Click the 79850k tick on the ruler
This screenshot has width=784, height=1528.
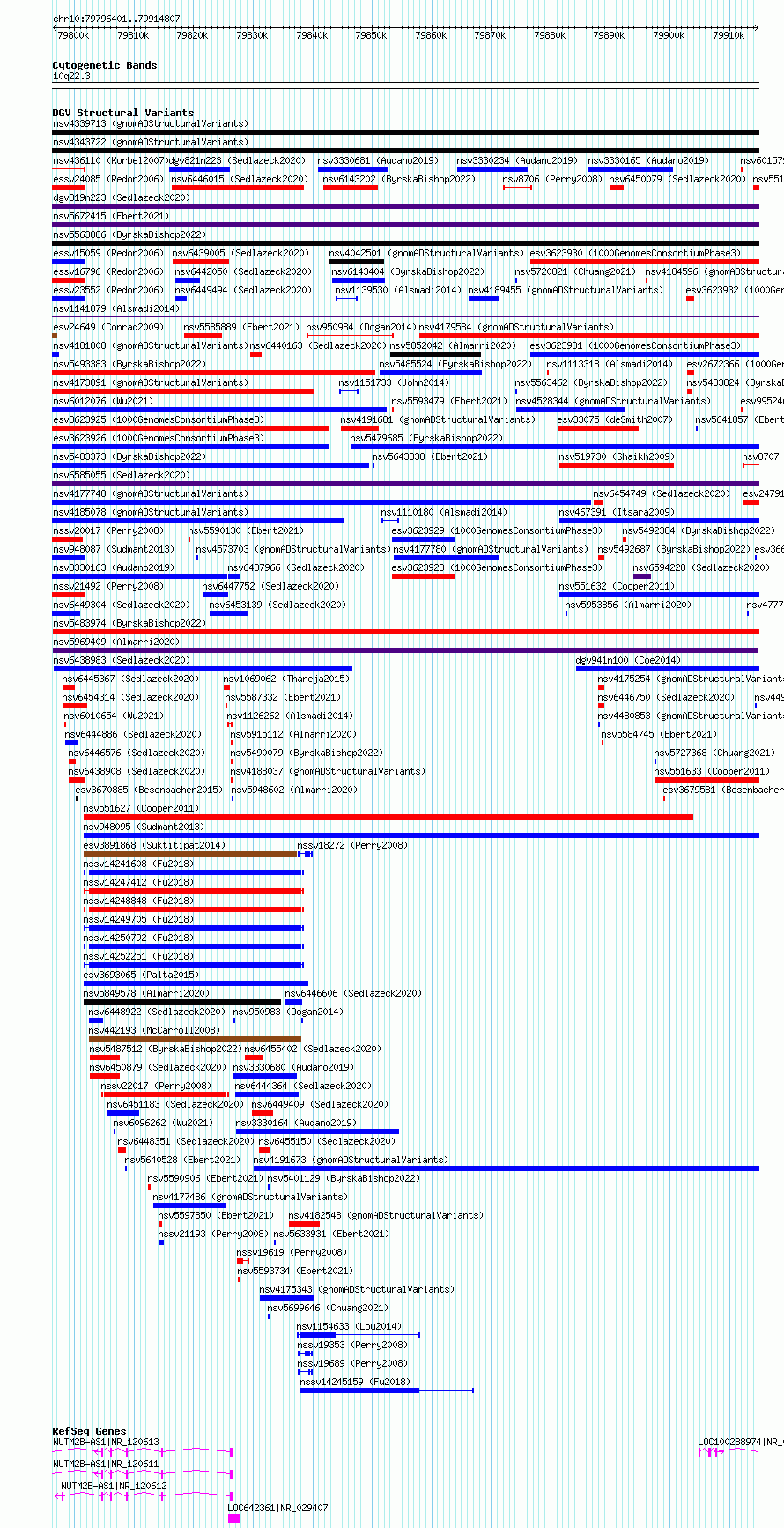(x=371, y=35)
